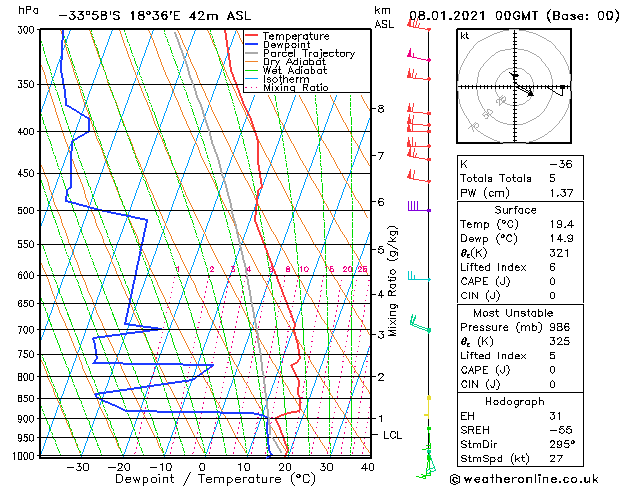Viewport: 629px width, 486px height.
Task: Click the 'kt' label in the hodograph box
Action: click(x=465, y=35)
